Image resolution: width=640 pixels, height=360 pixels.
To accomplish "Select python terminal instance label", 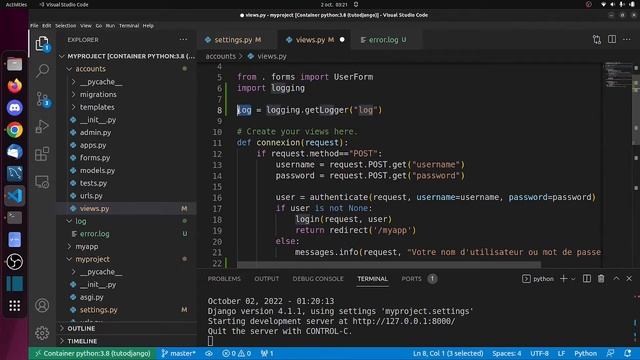I will (x=538, y=279).
